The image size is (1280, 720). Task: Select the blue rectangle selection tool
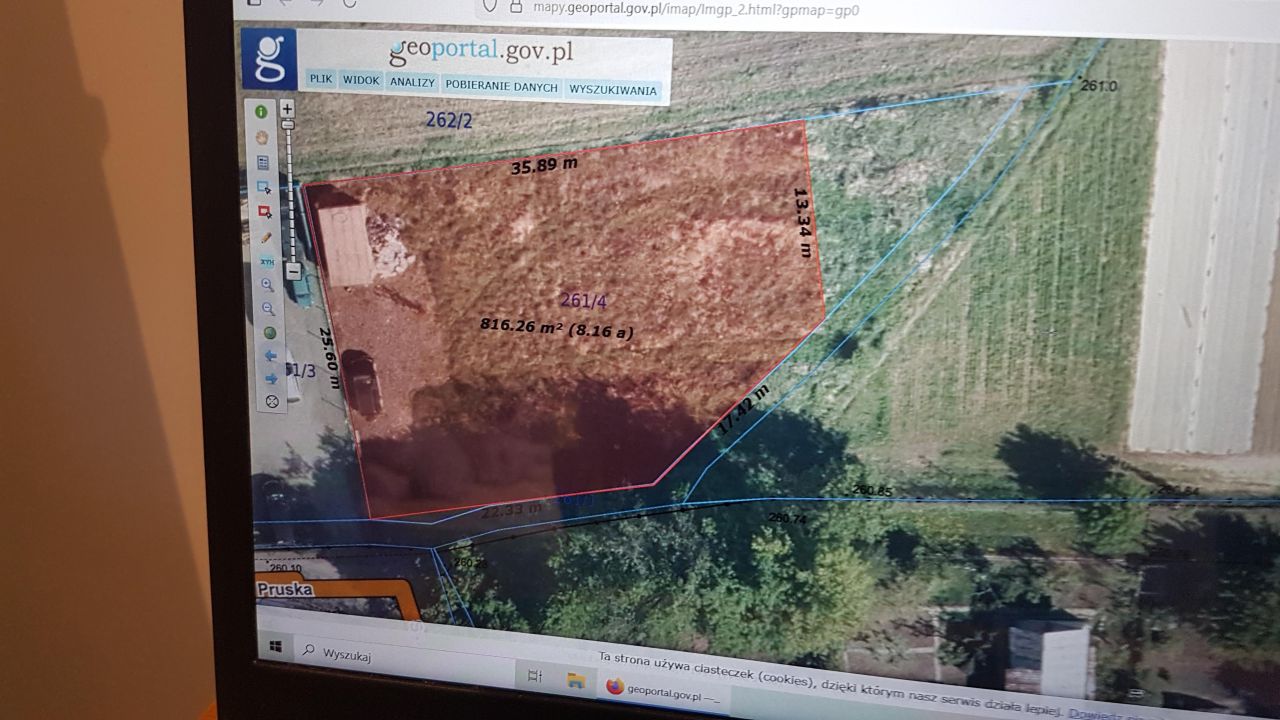[x=264, y=187]
